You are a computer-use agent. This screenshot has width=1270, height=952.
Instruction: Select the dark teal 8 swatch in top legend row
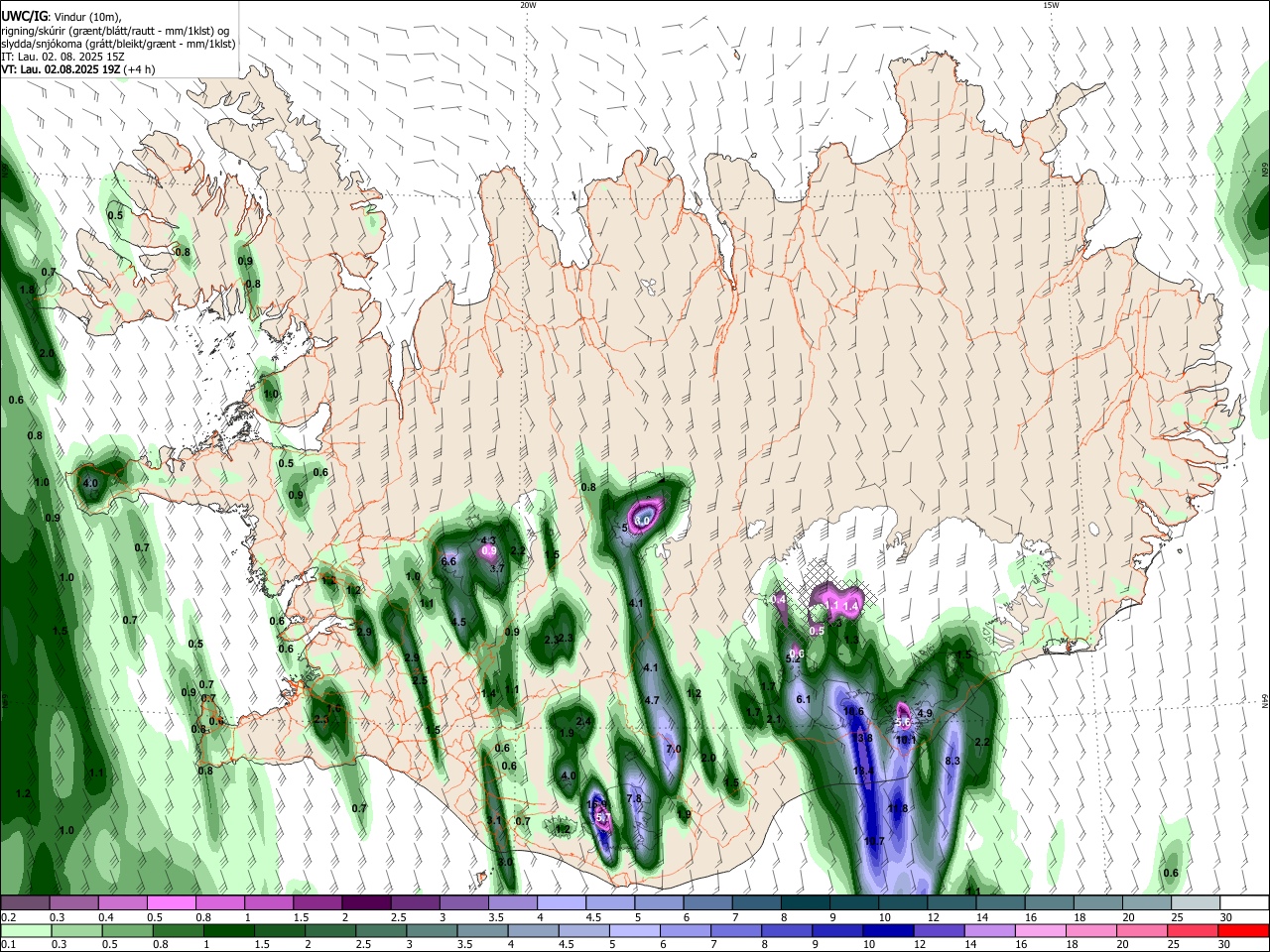pos(805,902)
